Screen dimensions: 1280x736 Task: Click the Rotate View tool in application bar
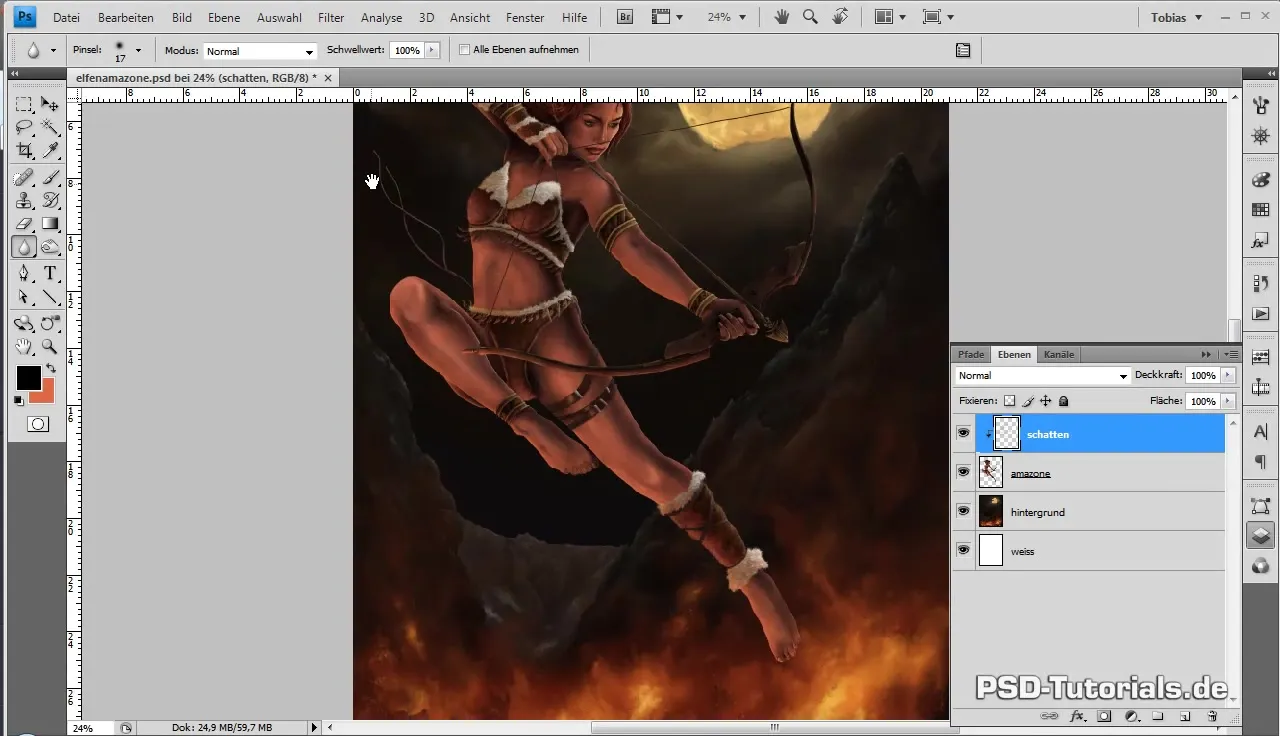point(840,17)
